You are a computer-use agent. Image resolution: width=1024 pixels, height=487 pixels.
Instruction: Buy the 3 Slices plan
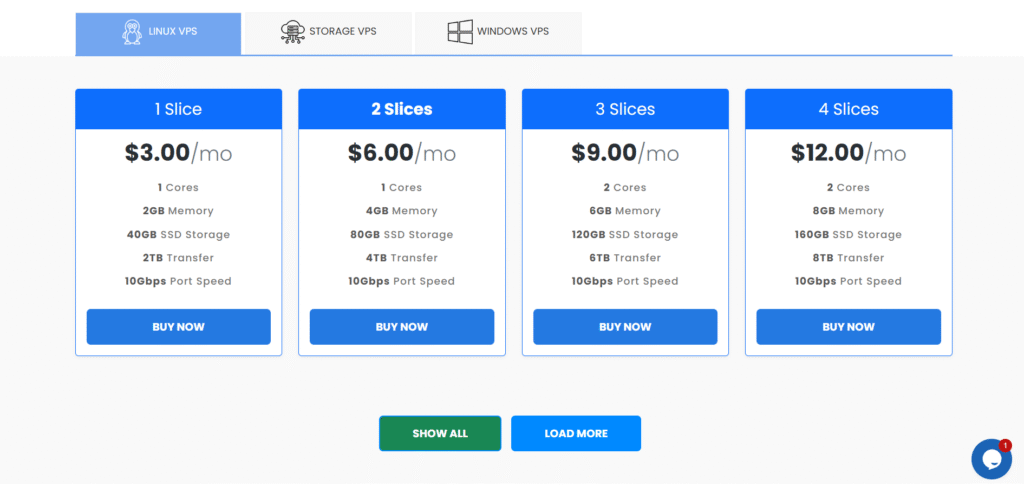point(625,327)
